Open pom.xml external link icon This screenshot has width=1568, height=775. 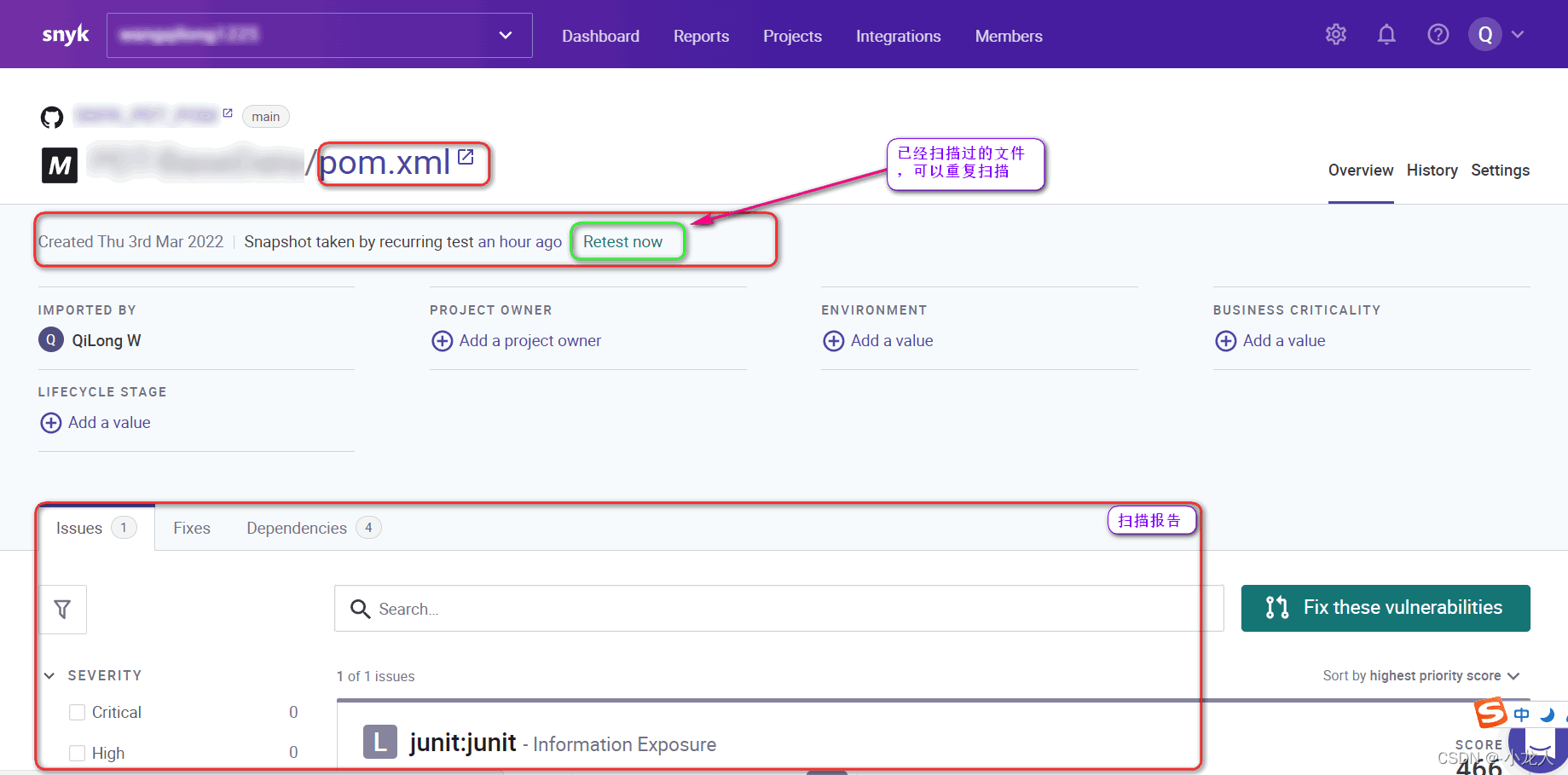click(x=466, y=157)
